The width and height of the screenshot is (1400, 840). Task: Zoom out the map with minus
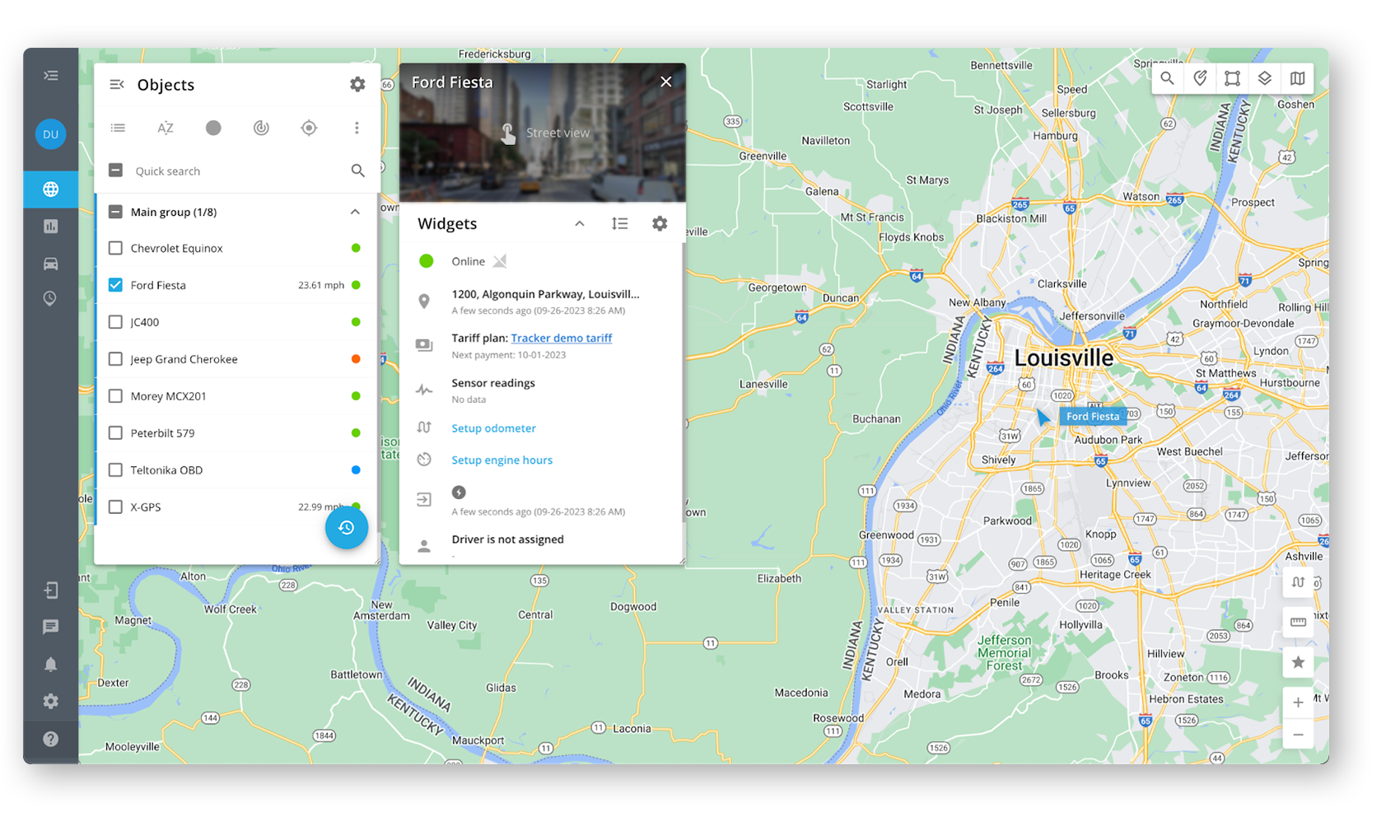pyautogui.click(x=1299, y=735)
